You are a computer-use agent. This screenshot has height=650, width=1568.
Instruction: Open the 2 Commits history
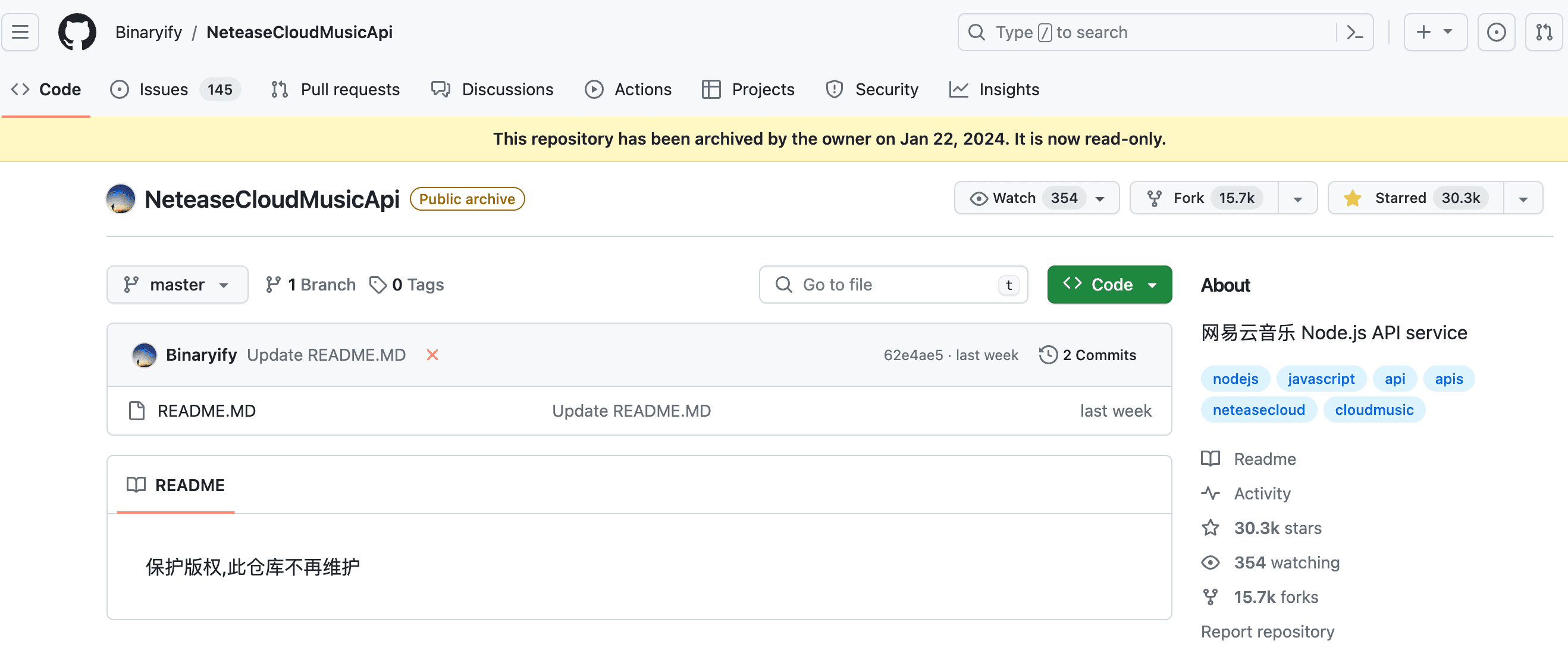(1088, 355)
